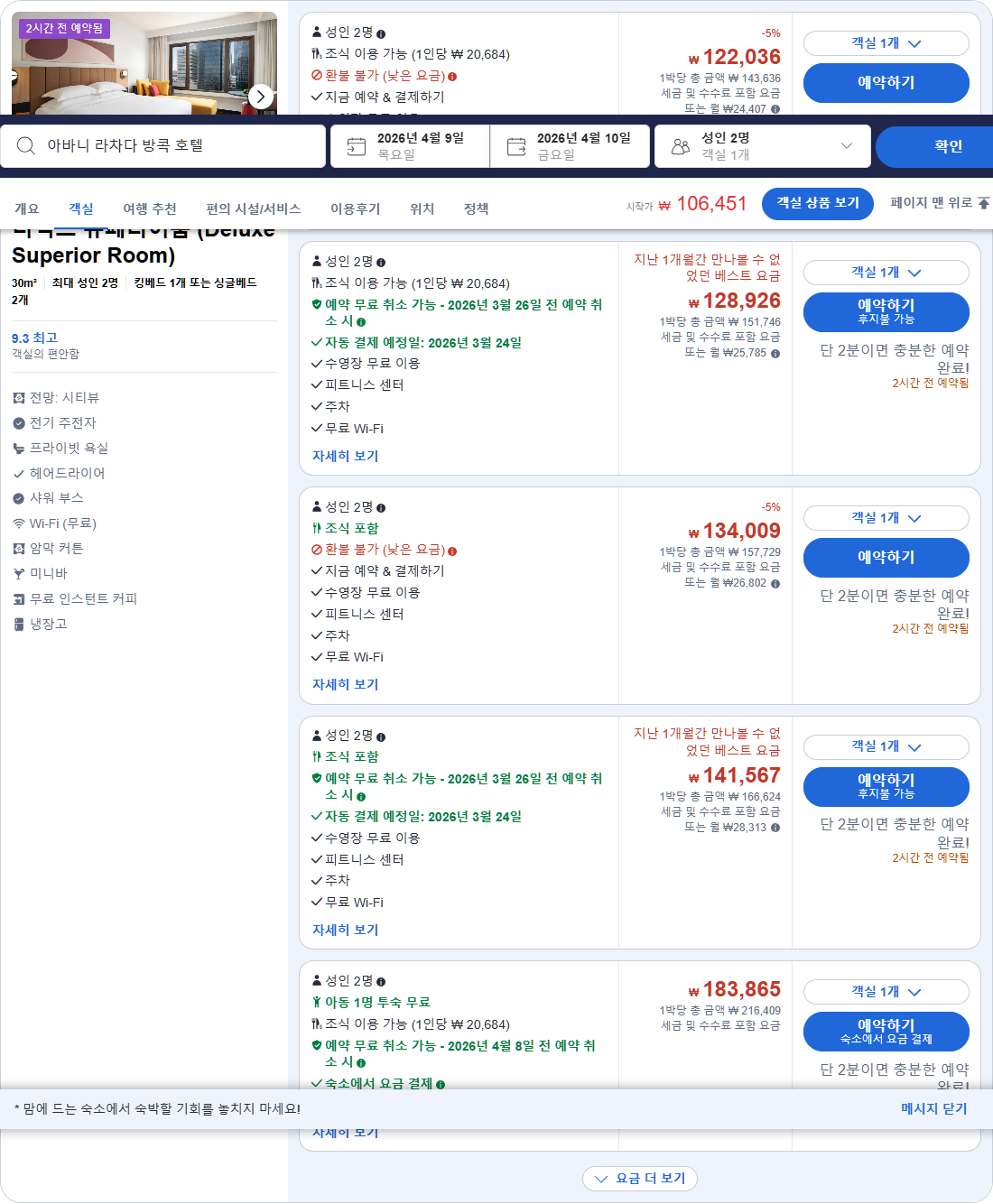
Task: Click info icon after 4월 8일 free cancellation
Action: 361,1063
